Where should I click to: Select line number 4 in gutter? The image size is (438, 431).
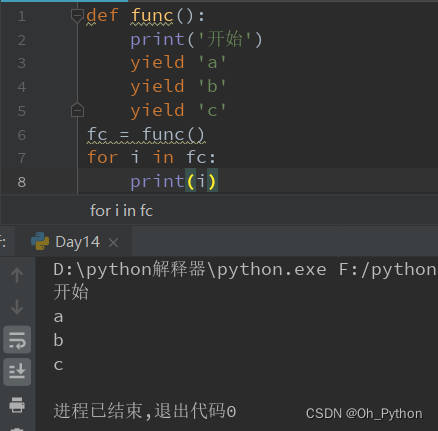22,87
